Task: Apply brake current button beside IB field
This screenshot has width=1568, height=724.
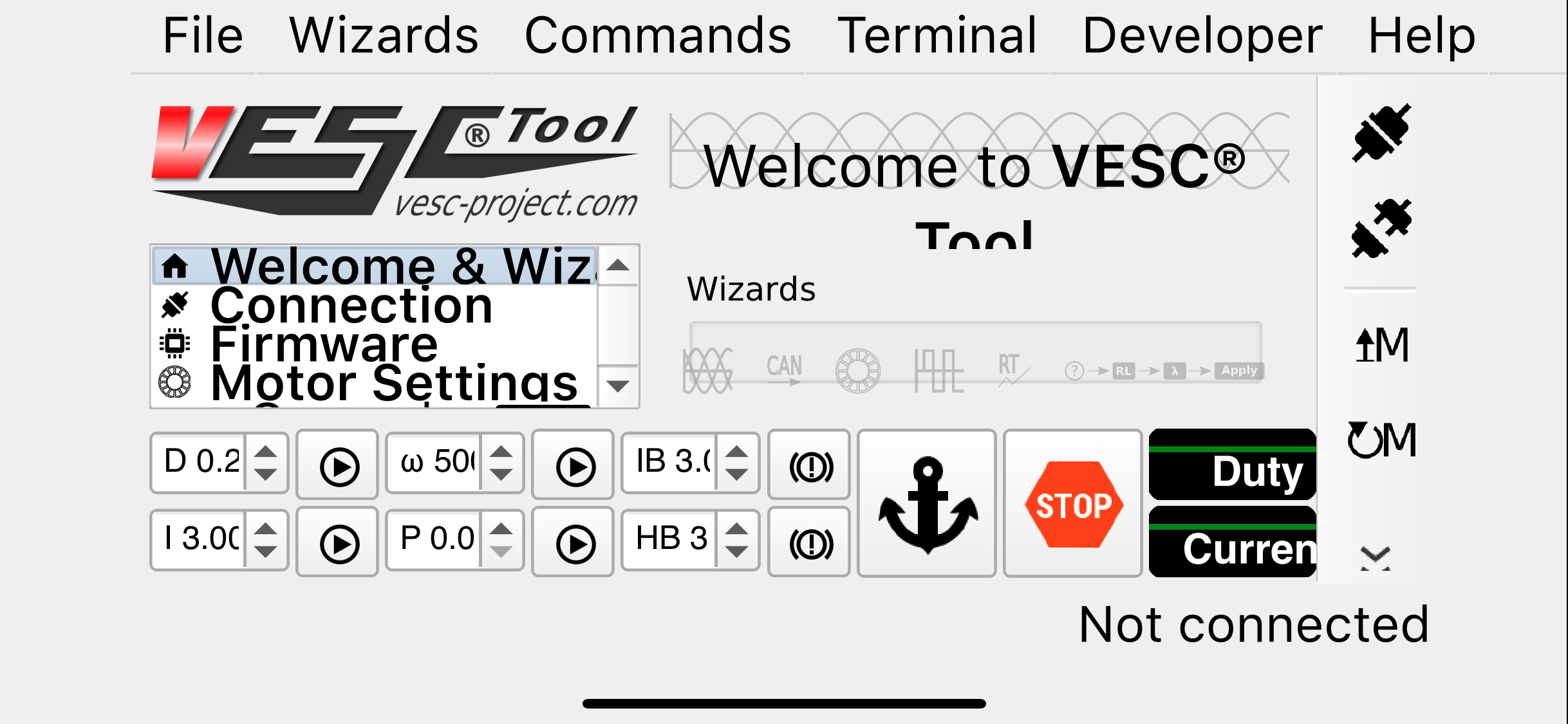Action: [x=809, y=465]
